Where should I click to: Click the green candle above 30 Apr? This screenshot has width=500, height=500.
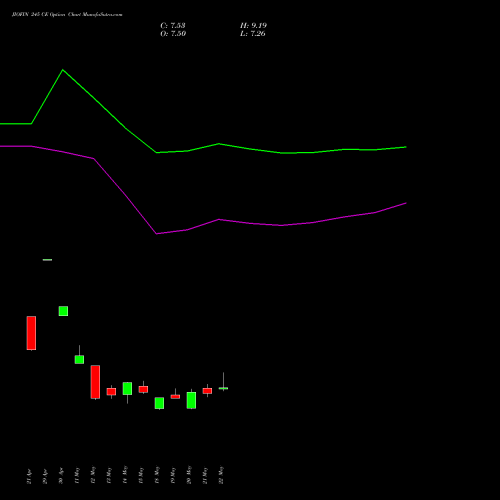coord(63,311)
